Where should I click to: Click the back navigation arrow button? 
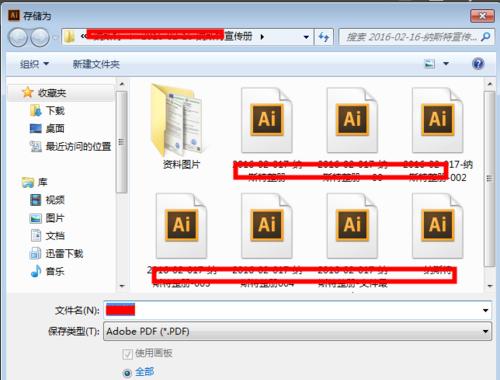click(17, 37)
